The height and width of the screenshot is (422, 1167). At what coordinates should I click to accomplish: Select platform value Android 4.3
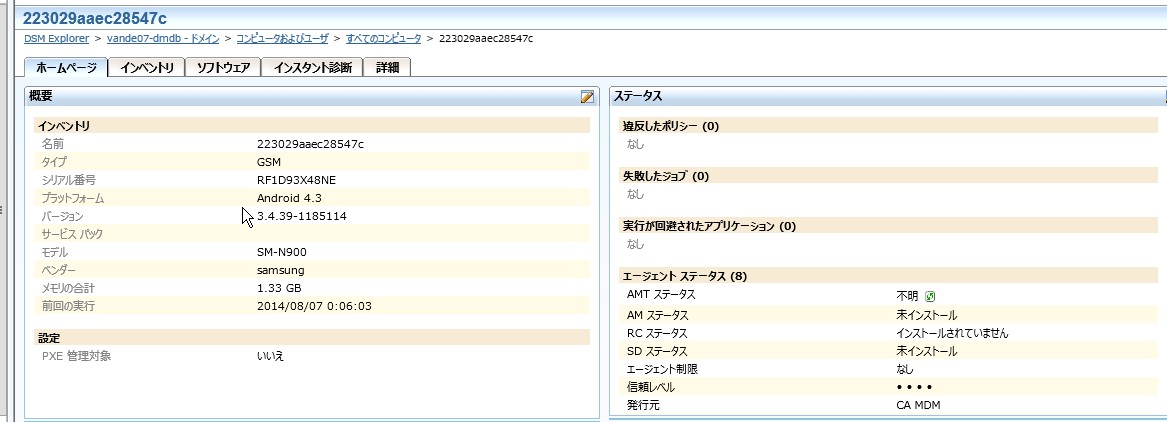click(289, 198)
